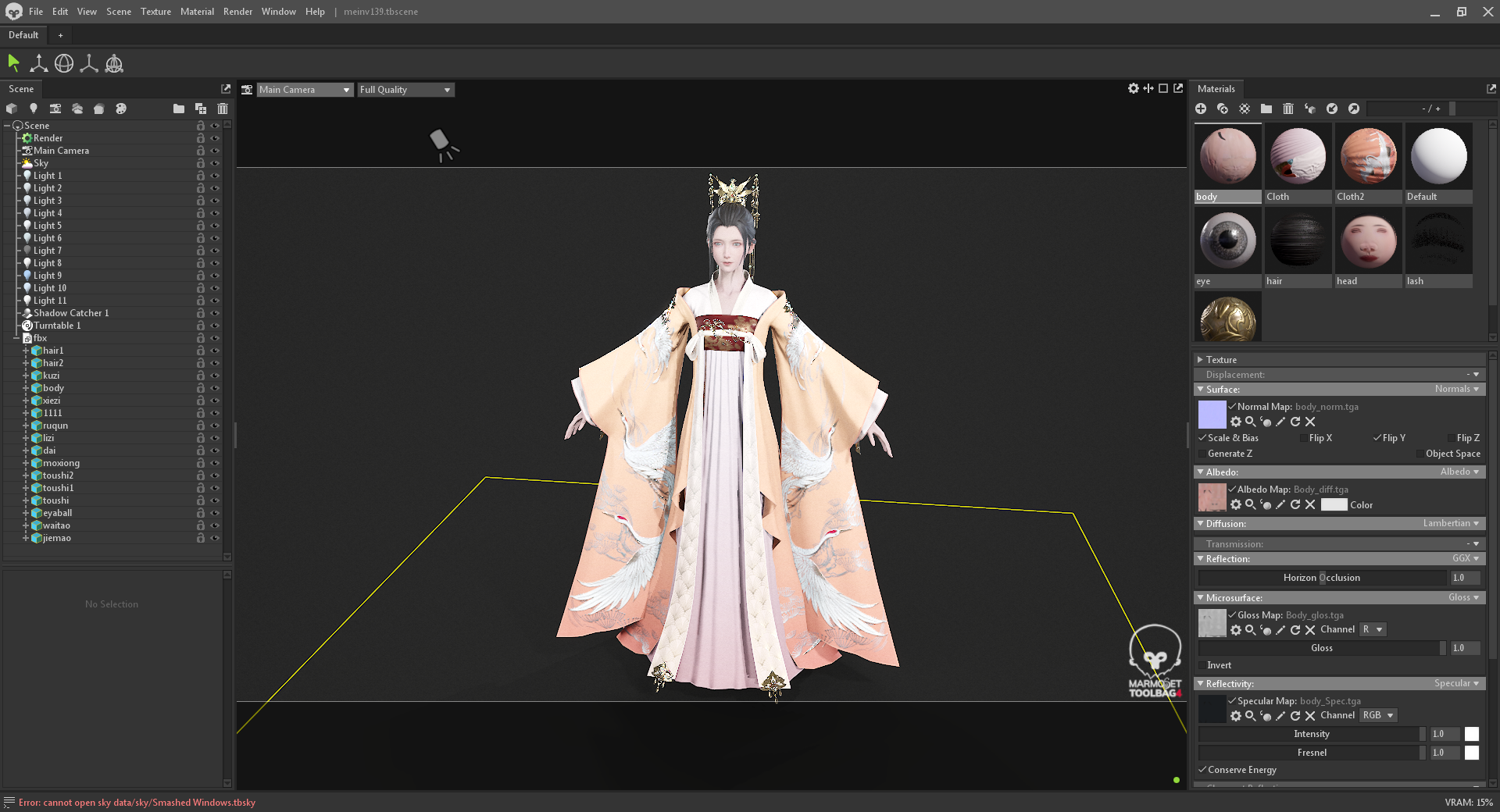Image resolution: width=1500 pixels, height=812 pixels.
Task: Expand the Texture section
Action: tap(1201, 360)
